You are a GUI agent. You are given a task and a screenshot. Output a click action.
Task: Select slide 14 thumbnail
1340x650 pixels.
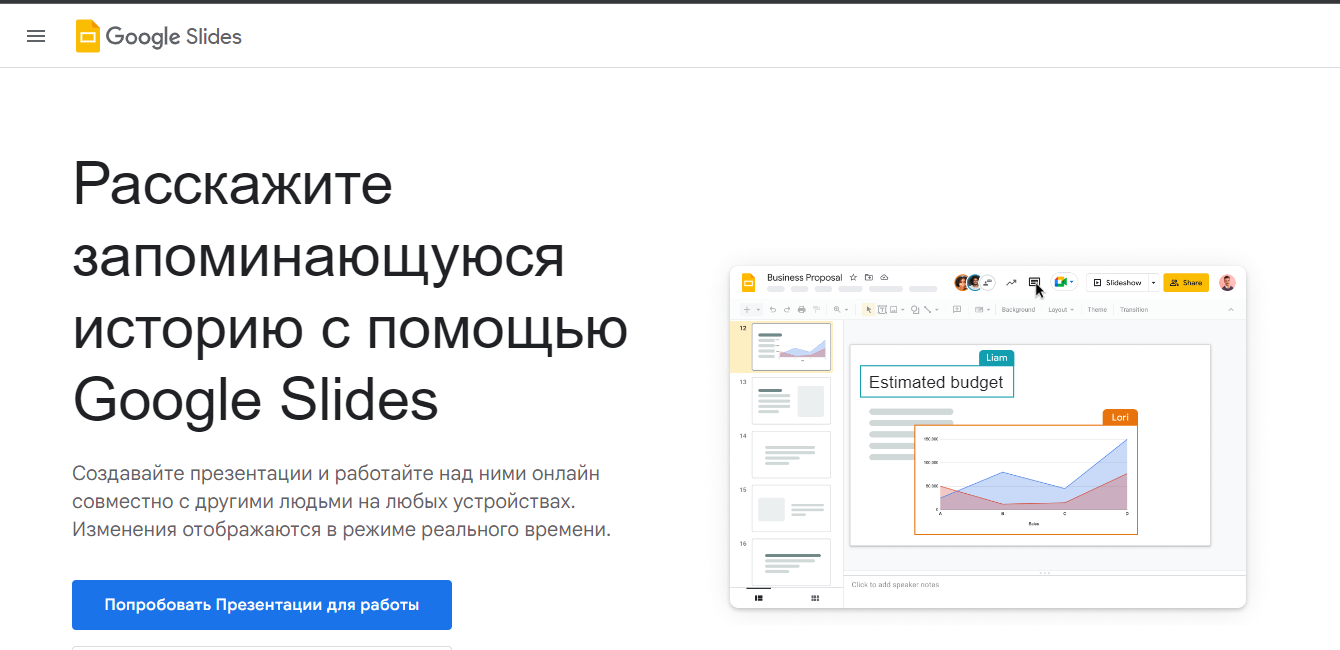pos(791,455)
